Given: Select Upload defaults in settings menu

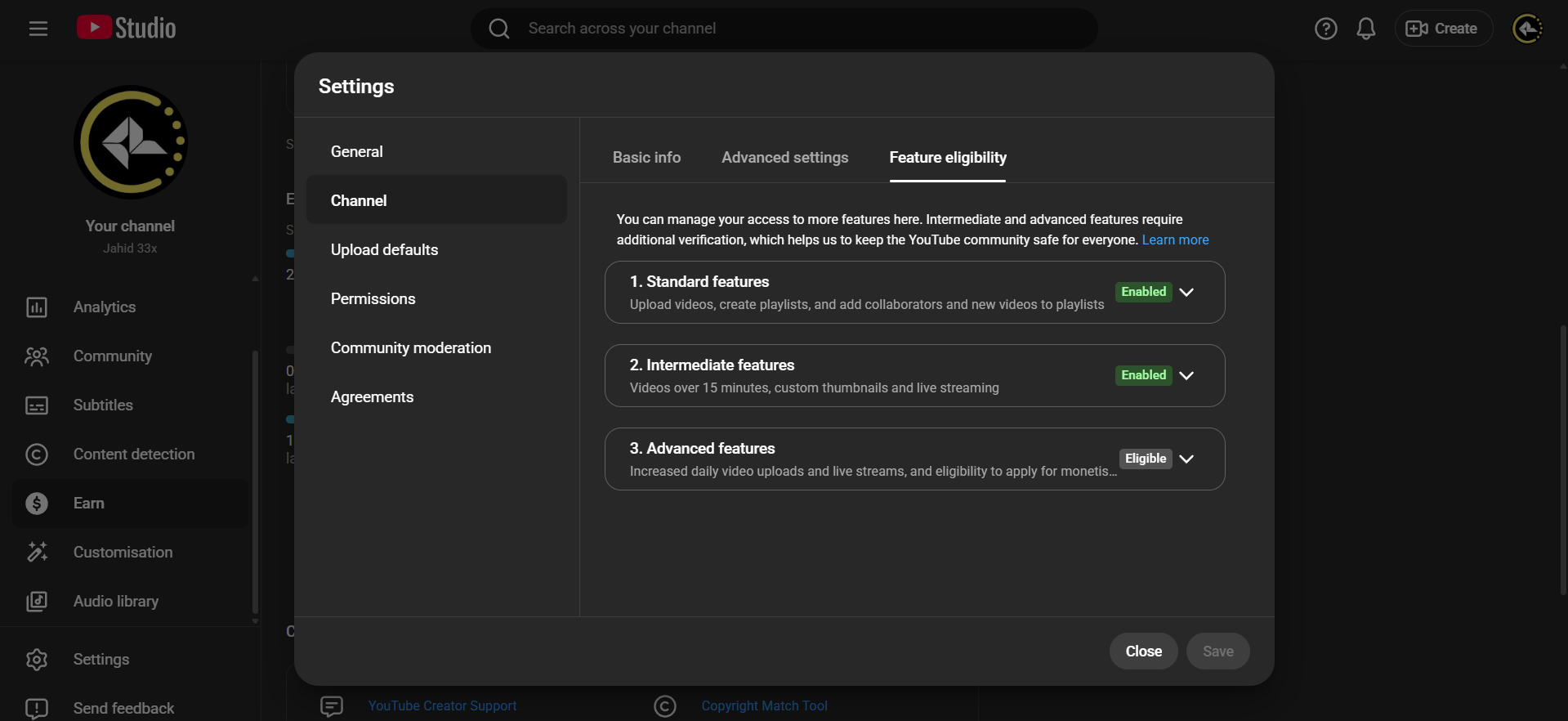Looking at the screenshot, I should click(384, 250).
